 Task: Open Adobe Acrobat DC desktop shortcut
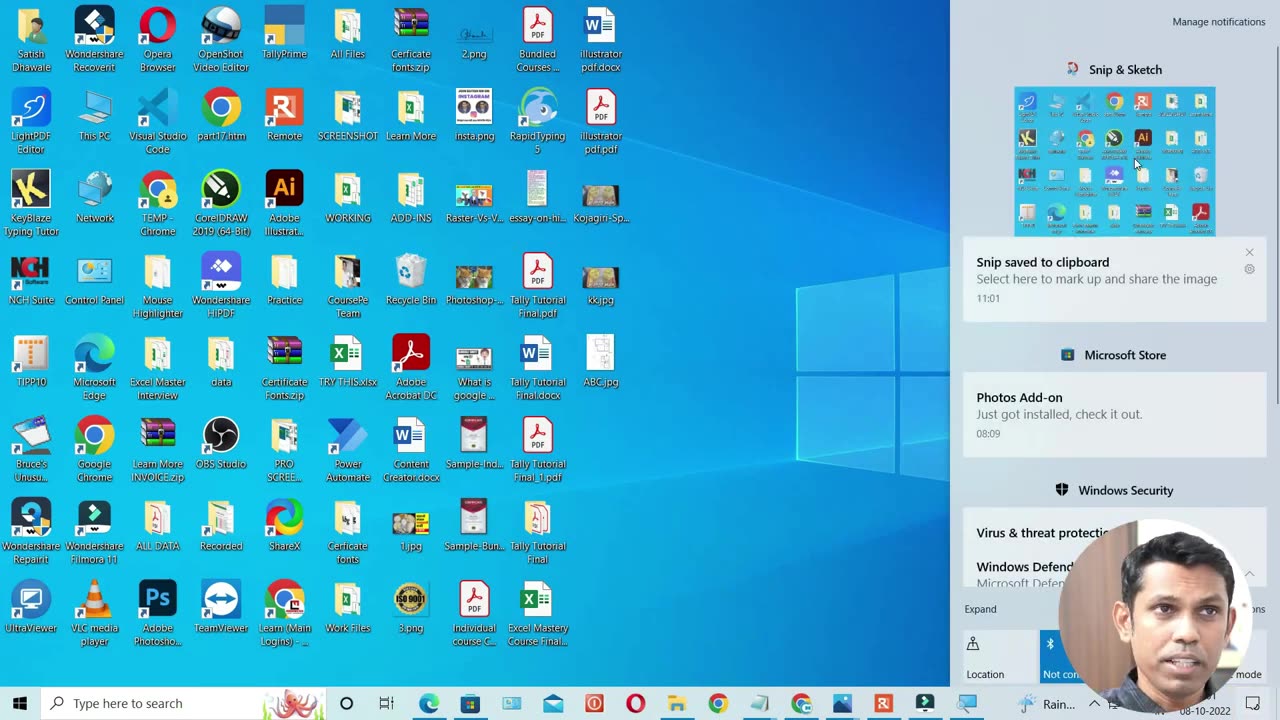pos(411,368)
